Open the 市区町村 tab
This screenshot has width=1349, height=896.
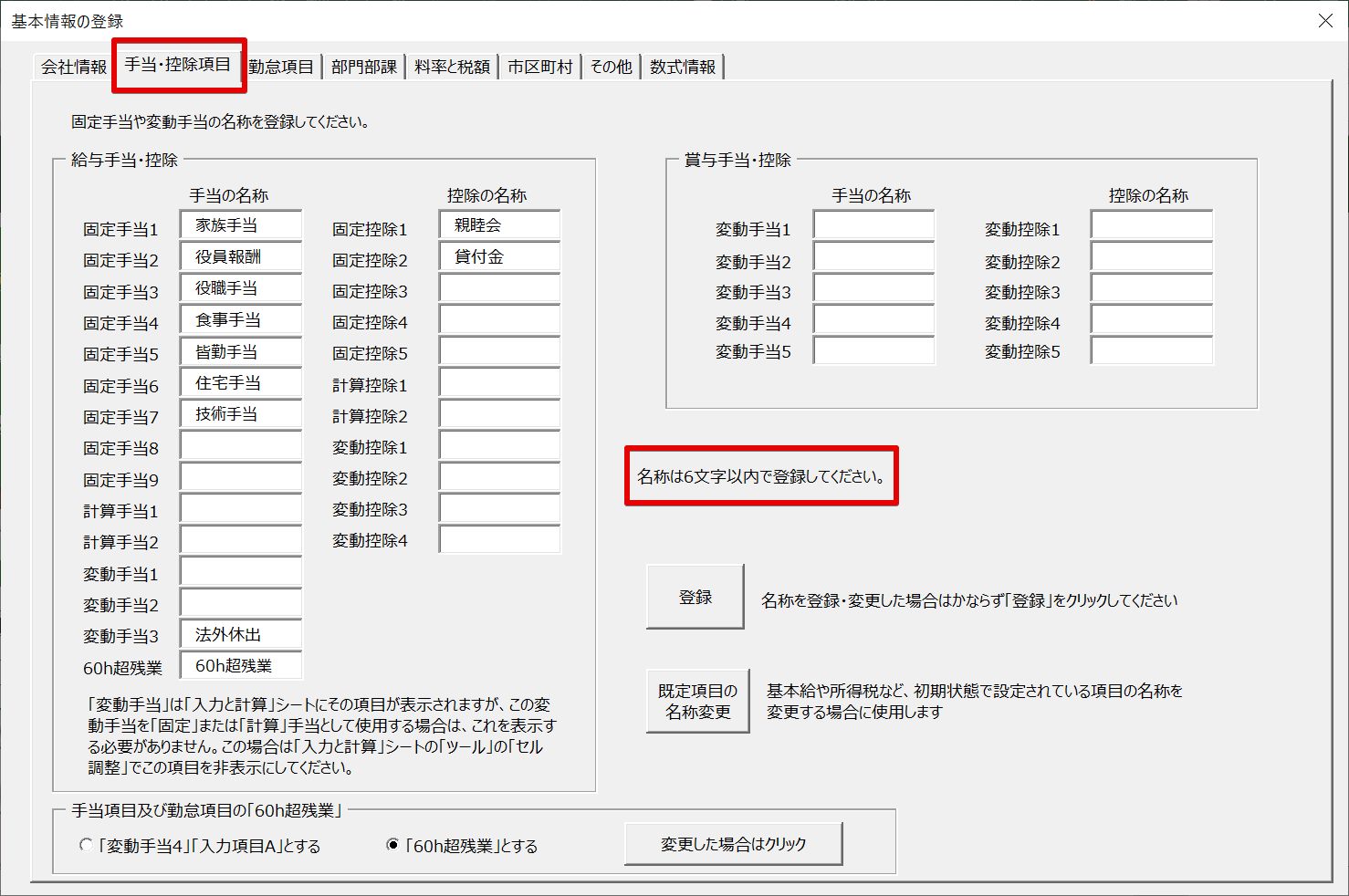pyautogui.click(x=539, y=67)
